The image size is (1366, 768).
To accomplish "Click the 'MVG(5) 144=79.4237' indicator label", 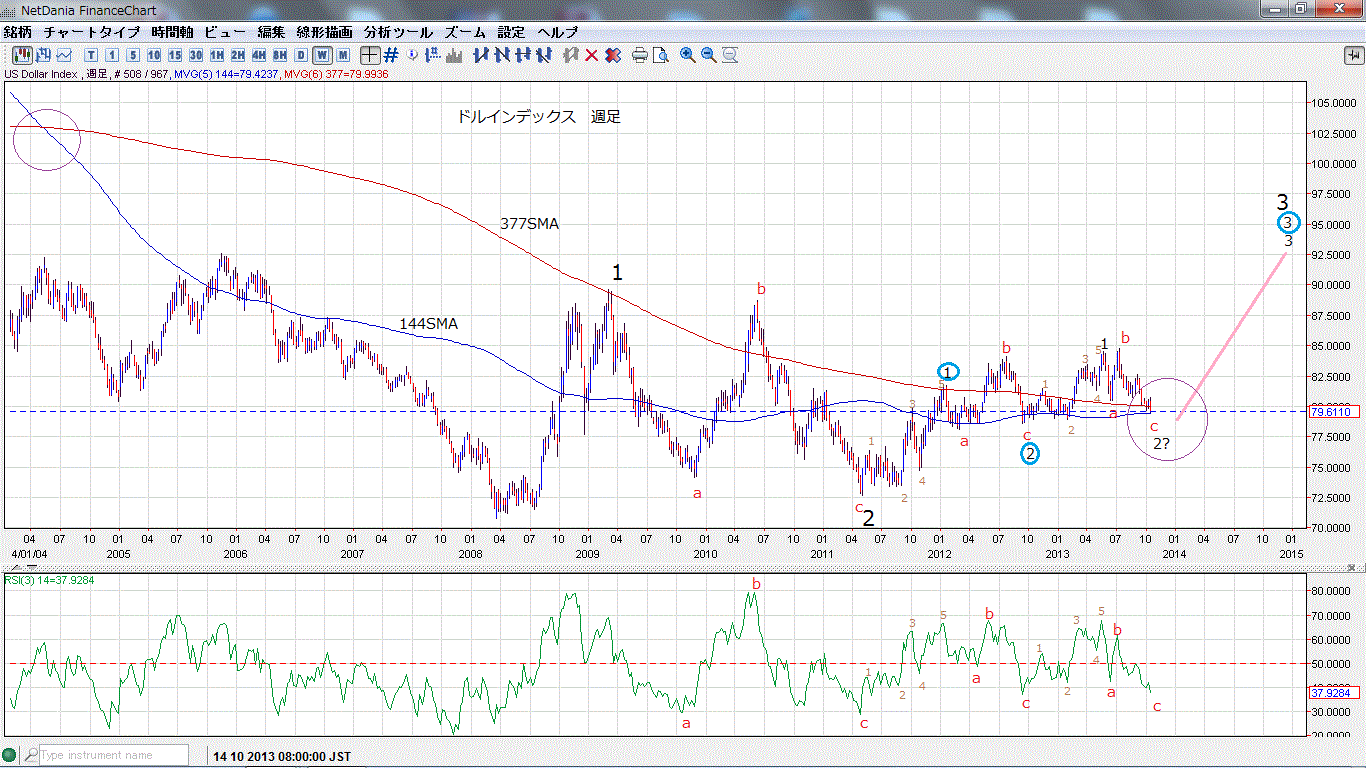I will click(x=227, y=74).
